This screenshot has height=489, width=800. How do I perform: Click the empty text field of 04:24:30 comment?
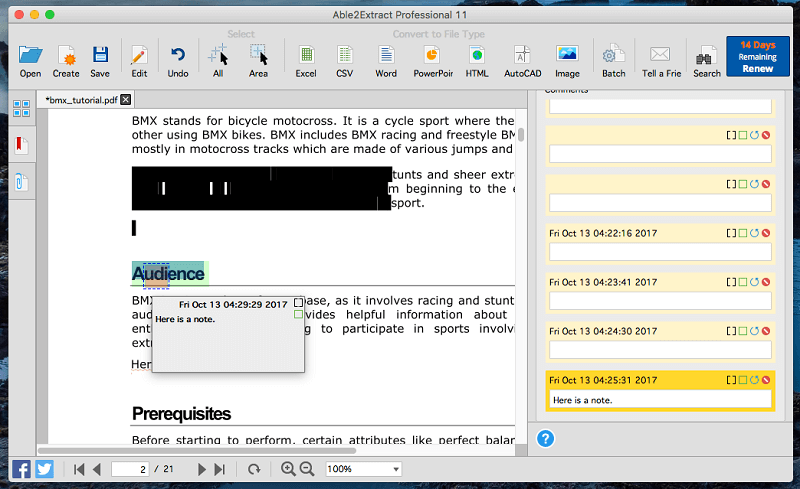660,350
